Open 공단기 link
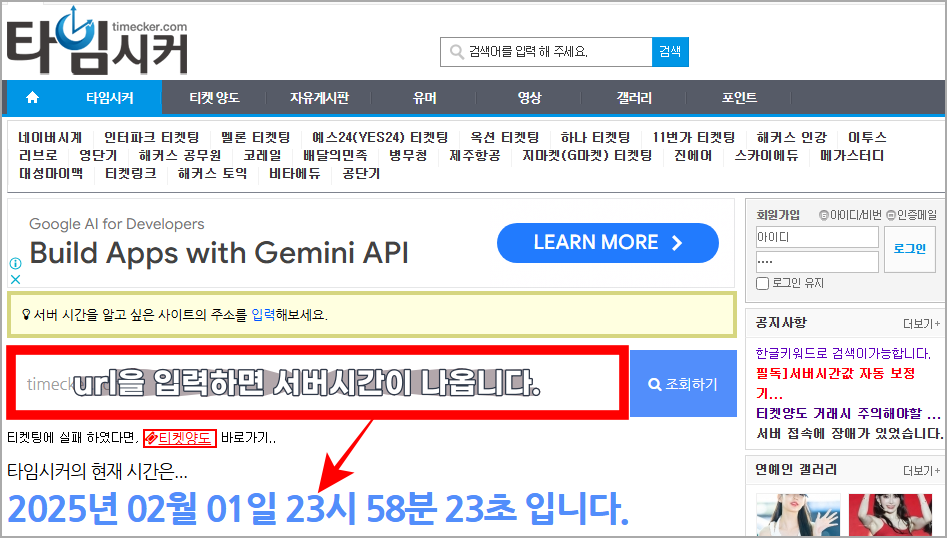 pyautogui.click(x=361, y=174)
